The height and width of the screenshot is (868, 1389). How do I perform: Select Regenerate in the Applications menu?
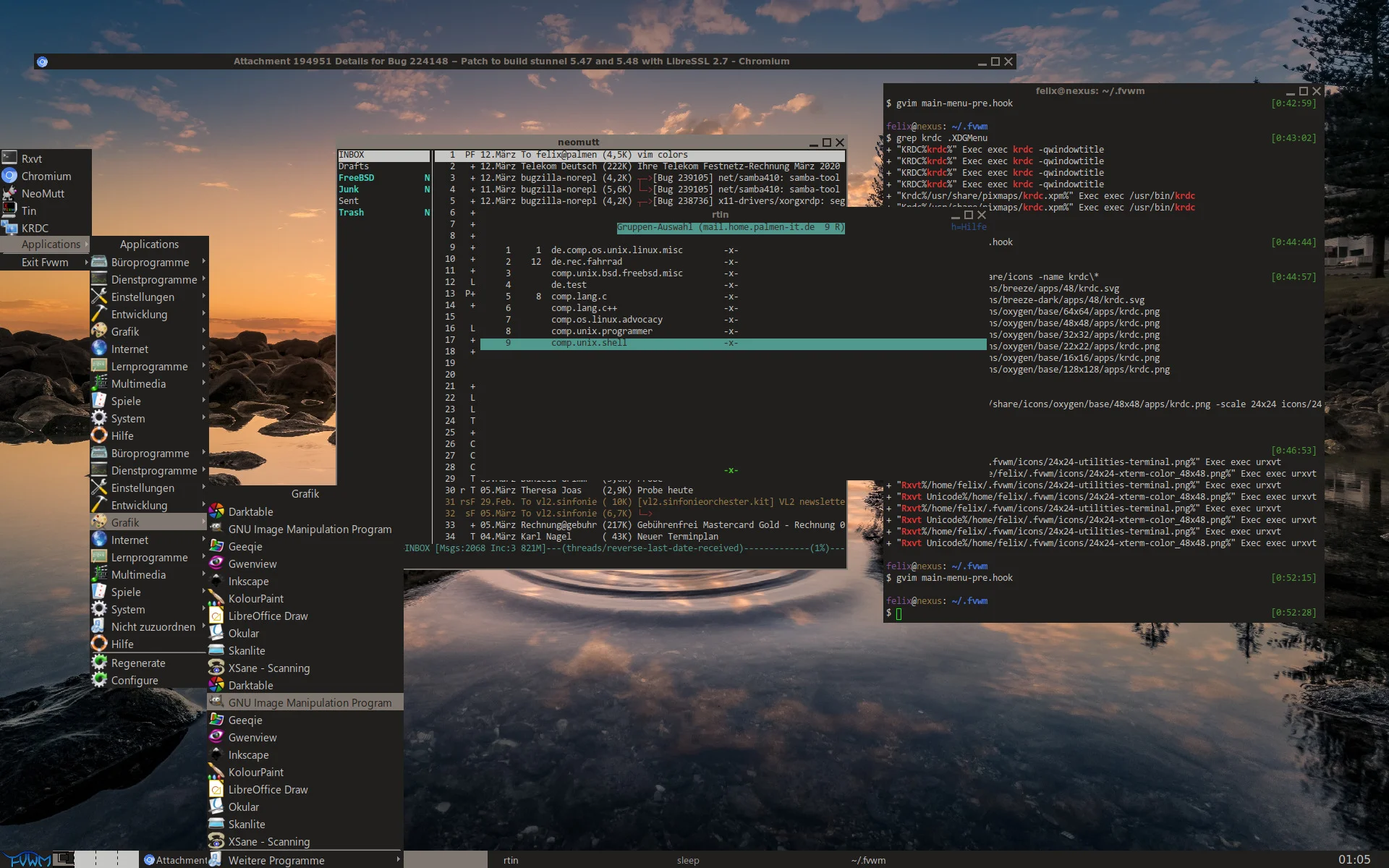click(x=138, y=663)
